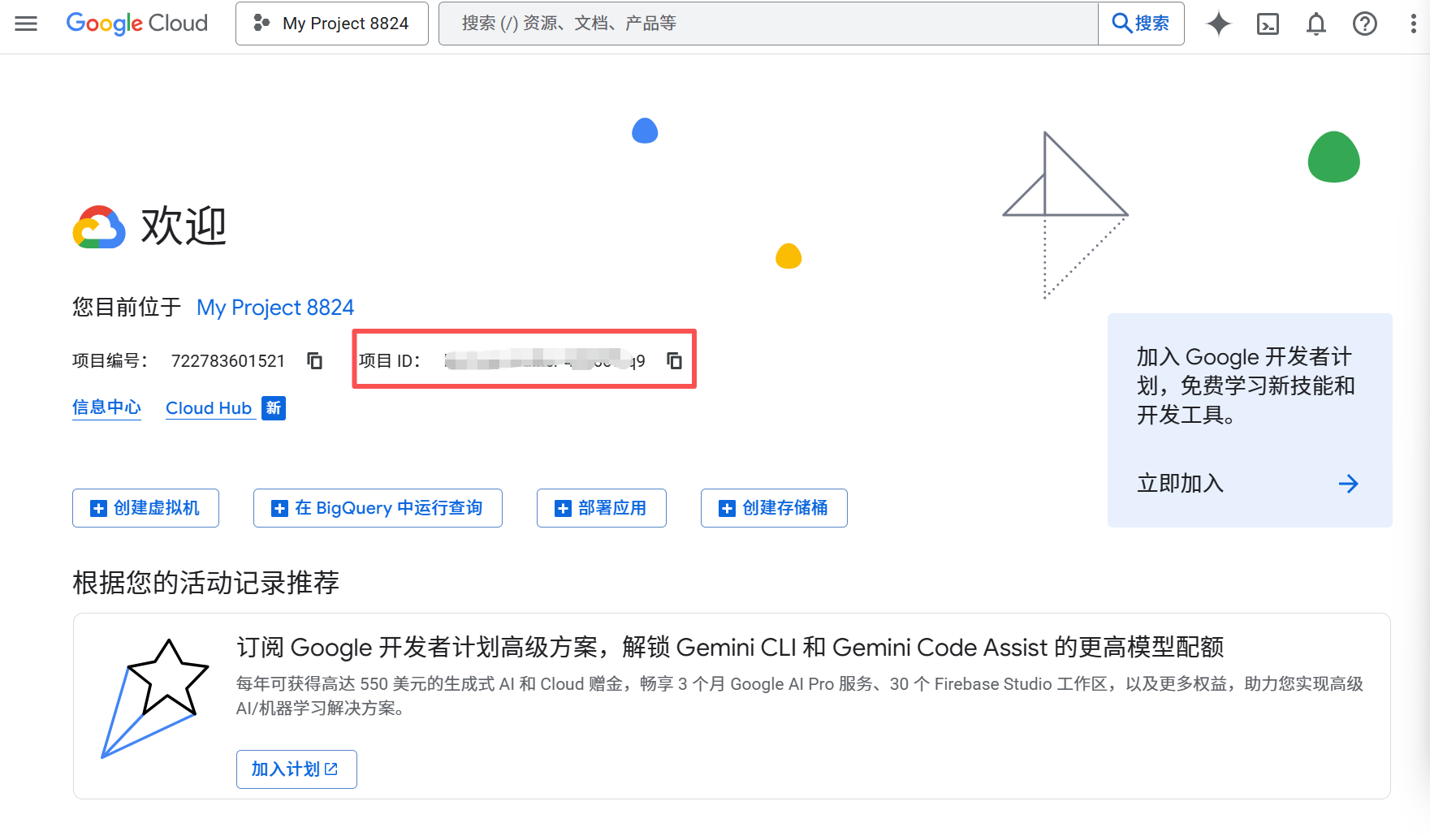Open the hamburger navigation menu

pyautogui.click(x=26, y=24)
